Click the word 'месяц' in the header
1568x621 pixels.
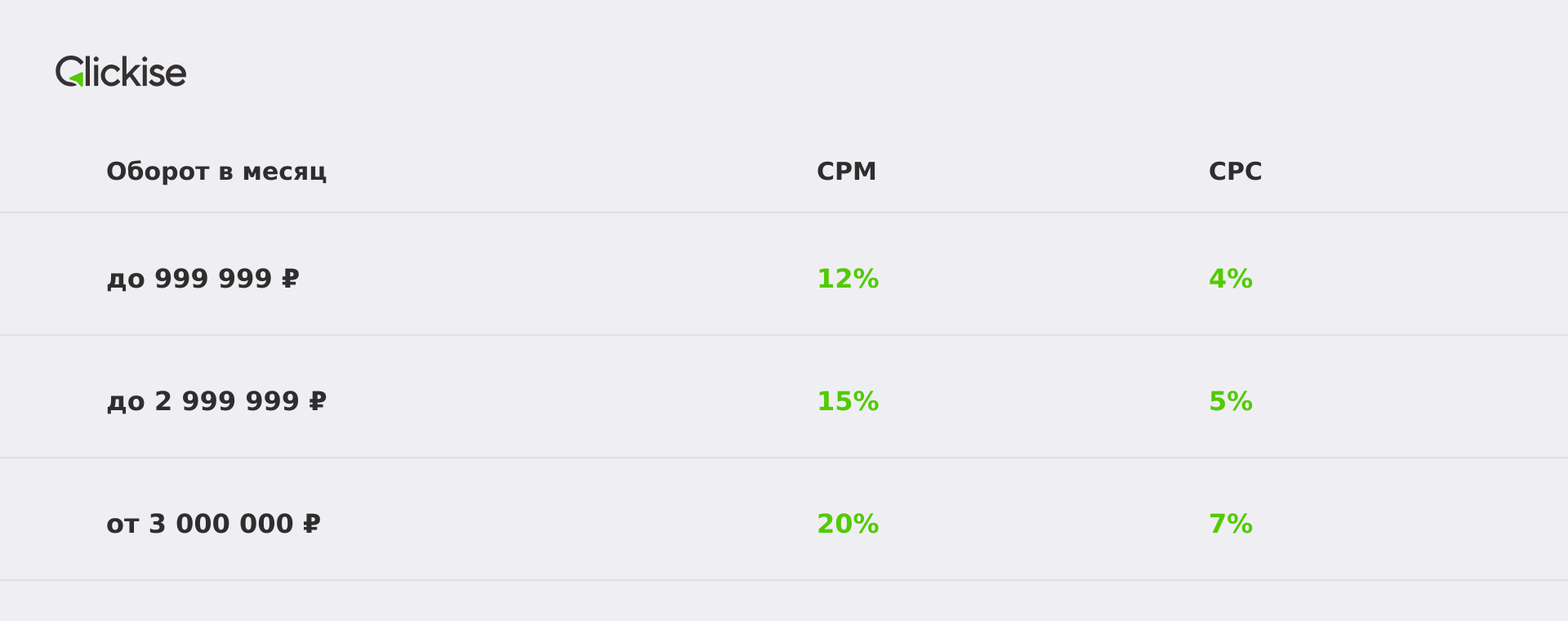pyautogui.click(x=284, y=173)
